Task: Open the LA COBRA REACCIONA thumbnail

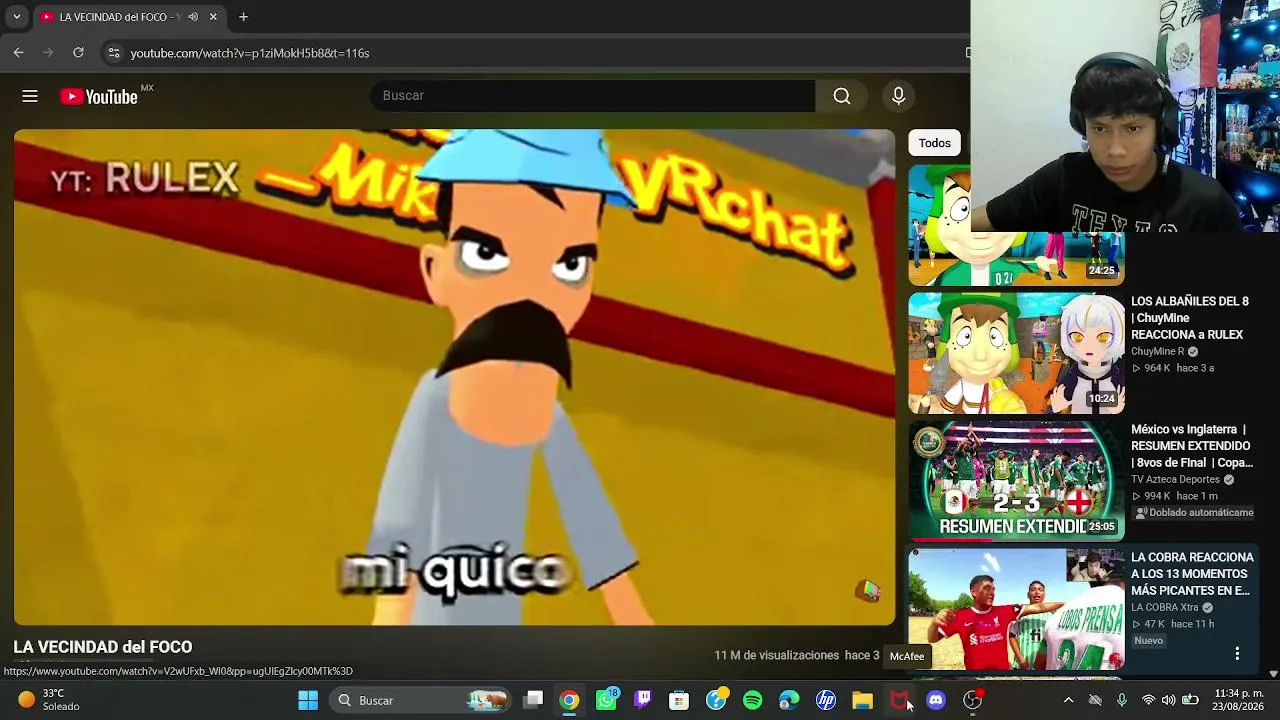Action: coord(1016,609)
